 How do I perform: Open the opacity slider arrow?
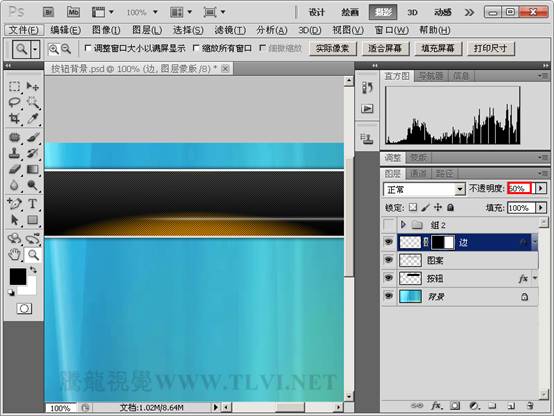point(540,188)
